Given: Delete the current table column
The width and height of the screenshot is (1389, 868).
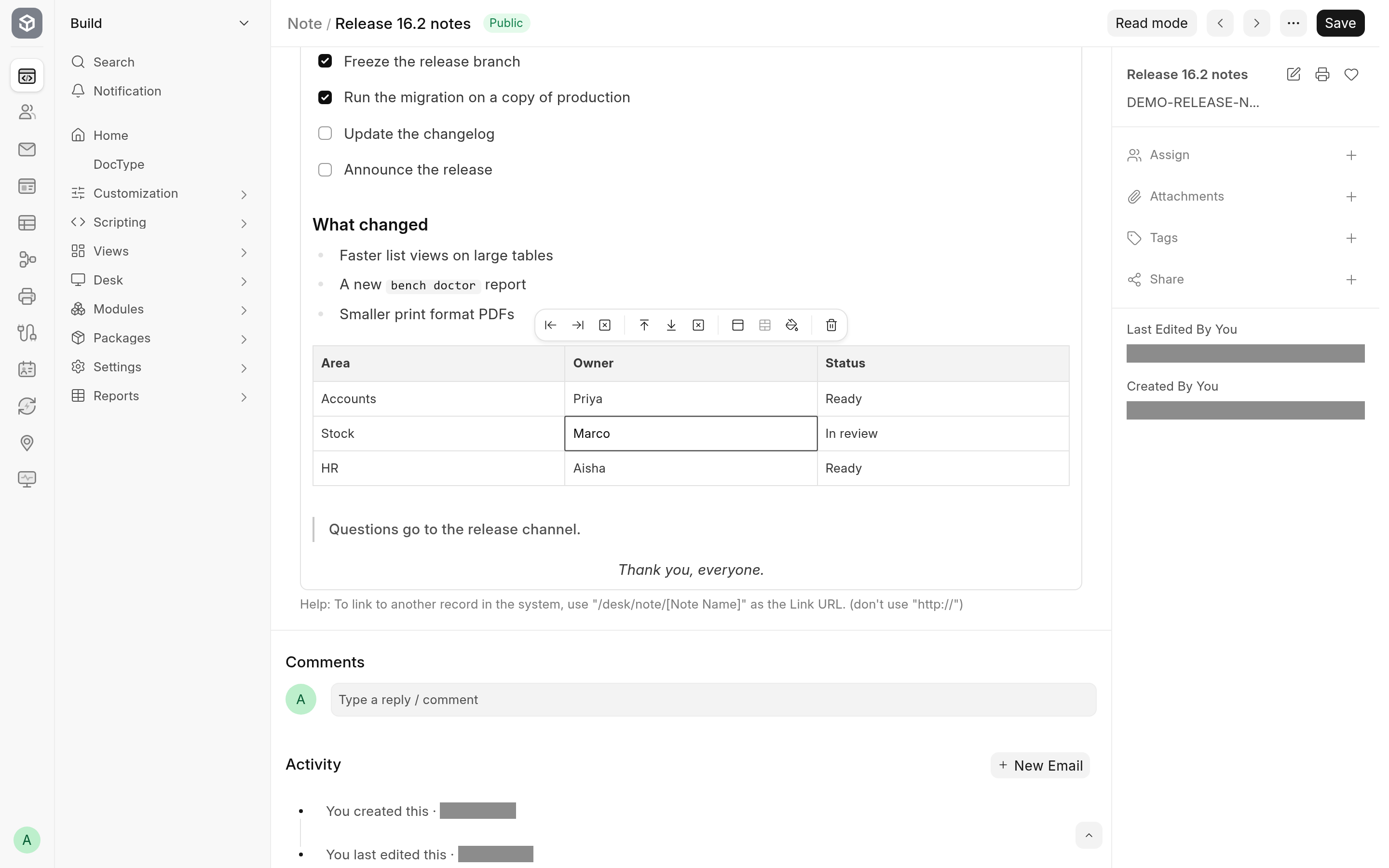Looking at the screenshot, I should tap(605, 325).
